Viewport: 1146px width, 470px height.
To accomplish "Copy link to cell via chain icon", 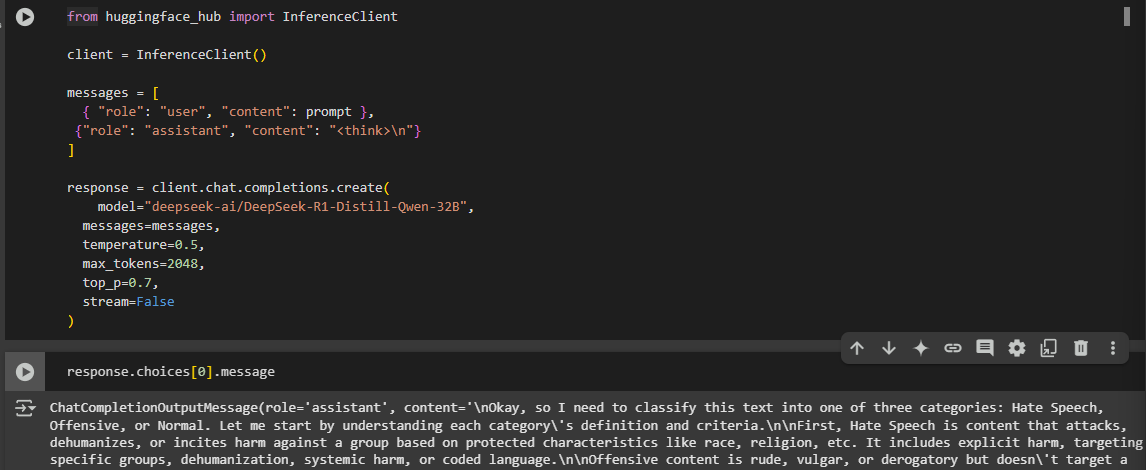I will point(953,348).
